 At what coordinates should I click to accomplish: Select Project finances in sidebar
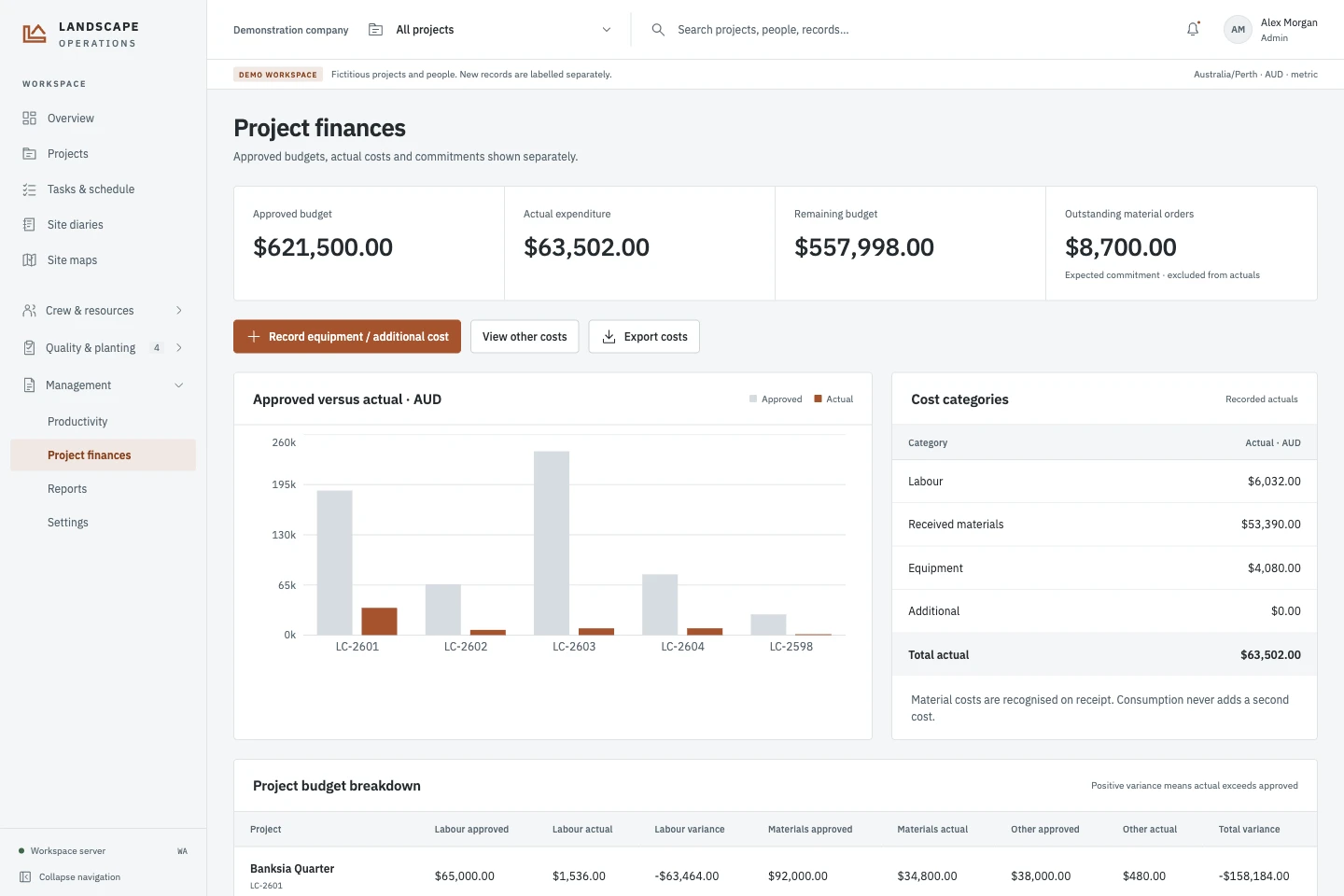tap(103, 455)
